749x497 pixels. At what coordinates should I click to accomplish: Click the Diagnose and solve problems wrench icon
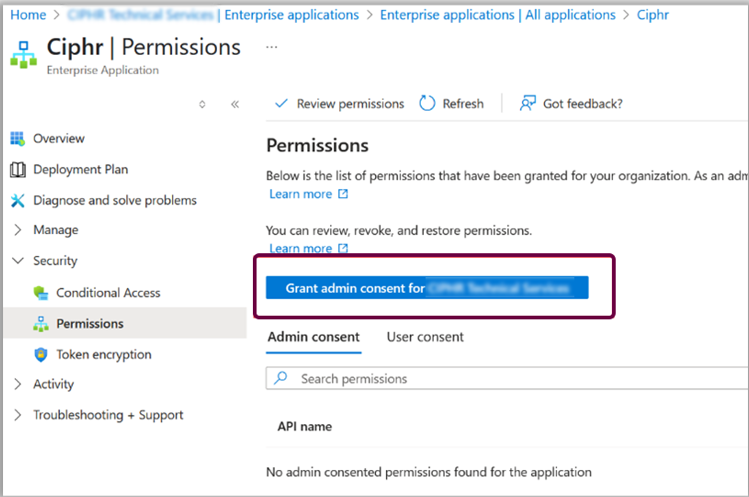tap(18, 201)
